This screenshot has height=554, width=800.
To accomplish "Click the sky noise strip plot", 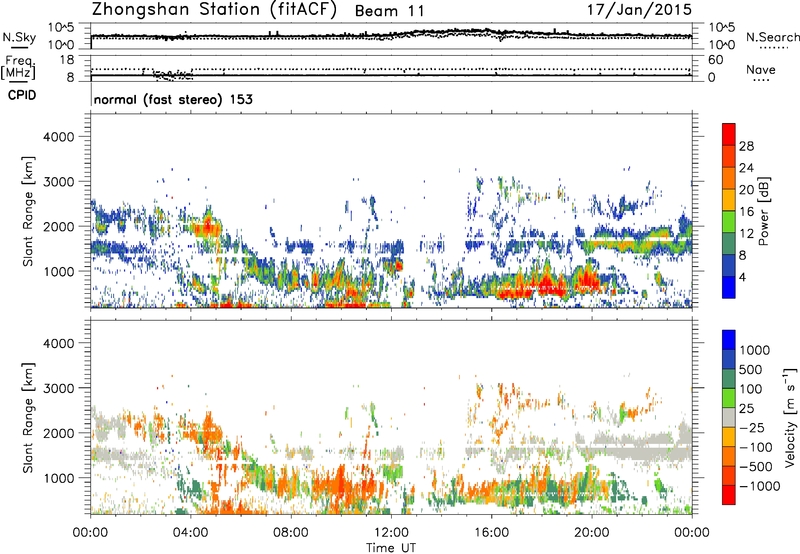I will [x=391, y=36].
